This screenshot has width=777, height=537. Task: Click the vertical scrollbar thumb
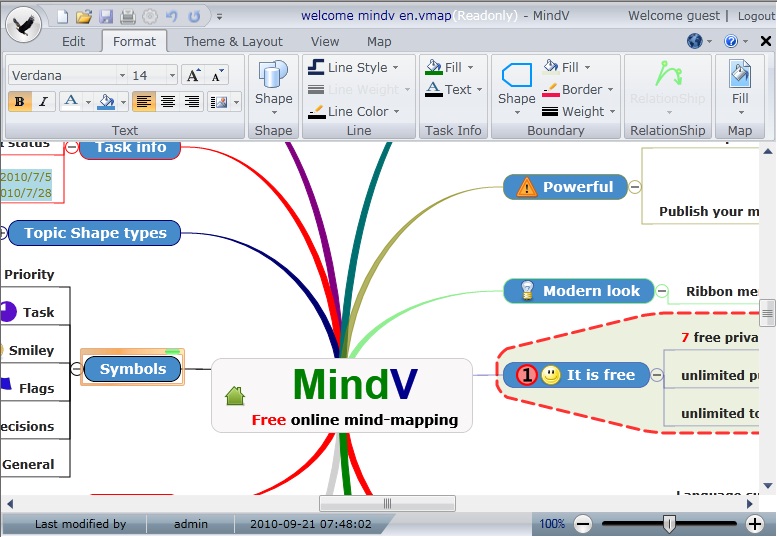(767, 313)
